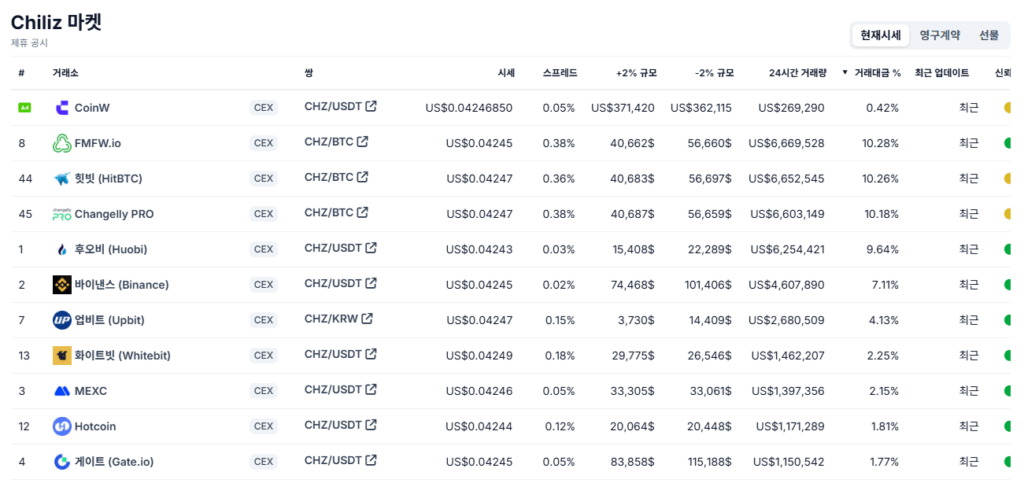
Task: Switch to the 영구계약 tab
Action: [x=940, y=35]
